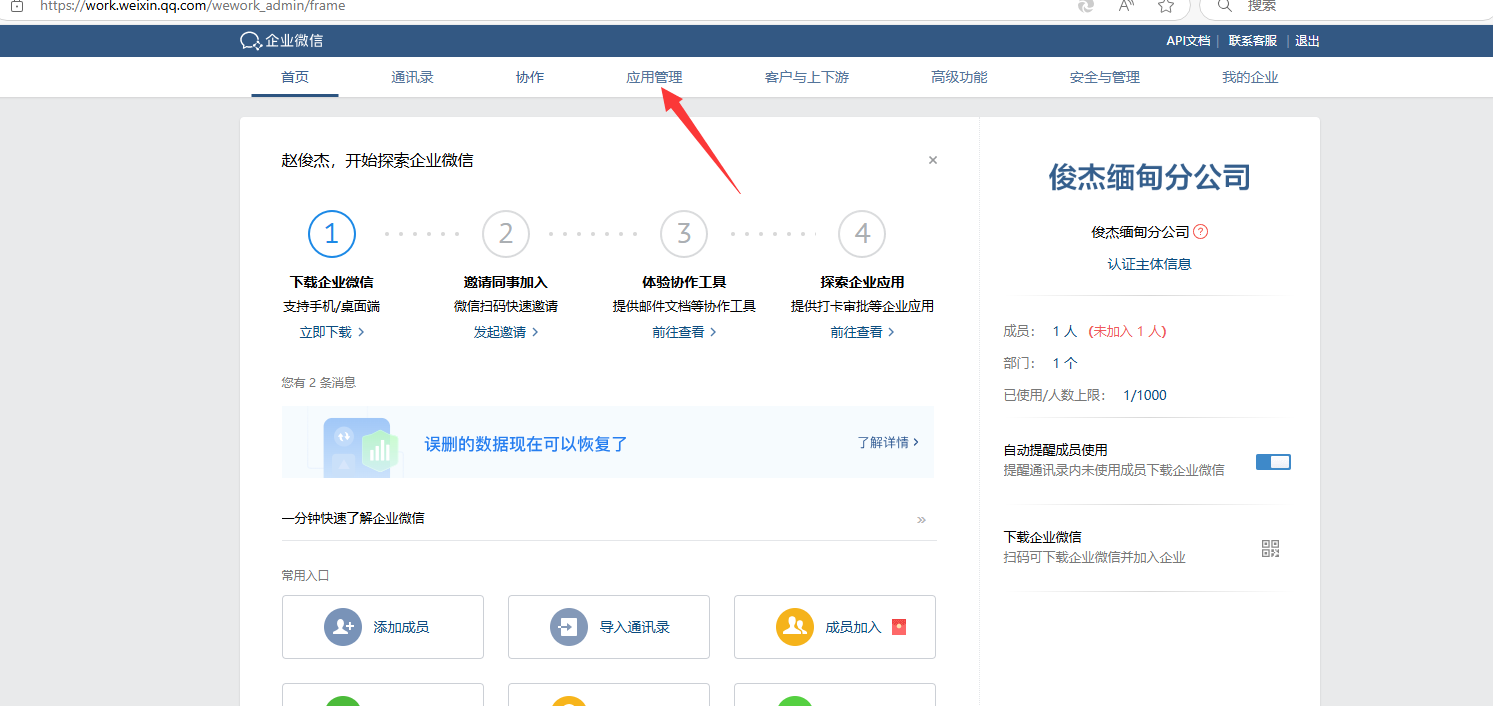Screen dimensions: 1493x706
Task: Click the 您有 2 条消息 text
Action: coord(319,382)
